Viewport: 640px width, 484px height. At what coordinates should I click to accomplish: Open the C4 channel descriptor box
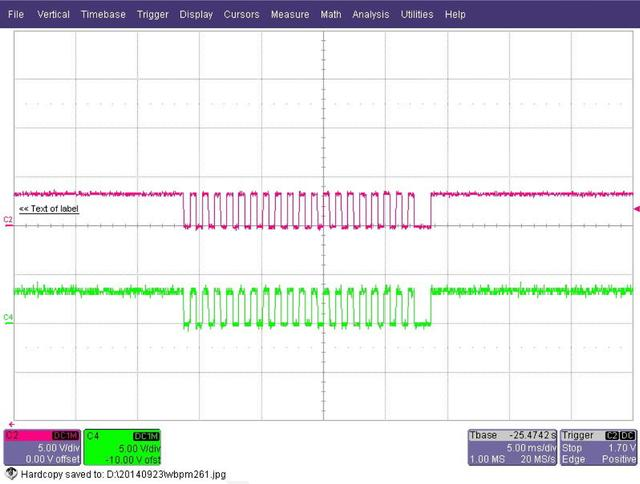(x=121, y=448)
